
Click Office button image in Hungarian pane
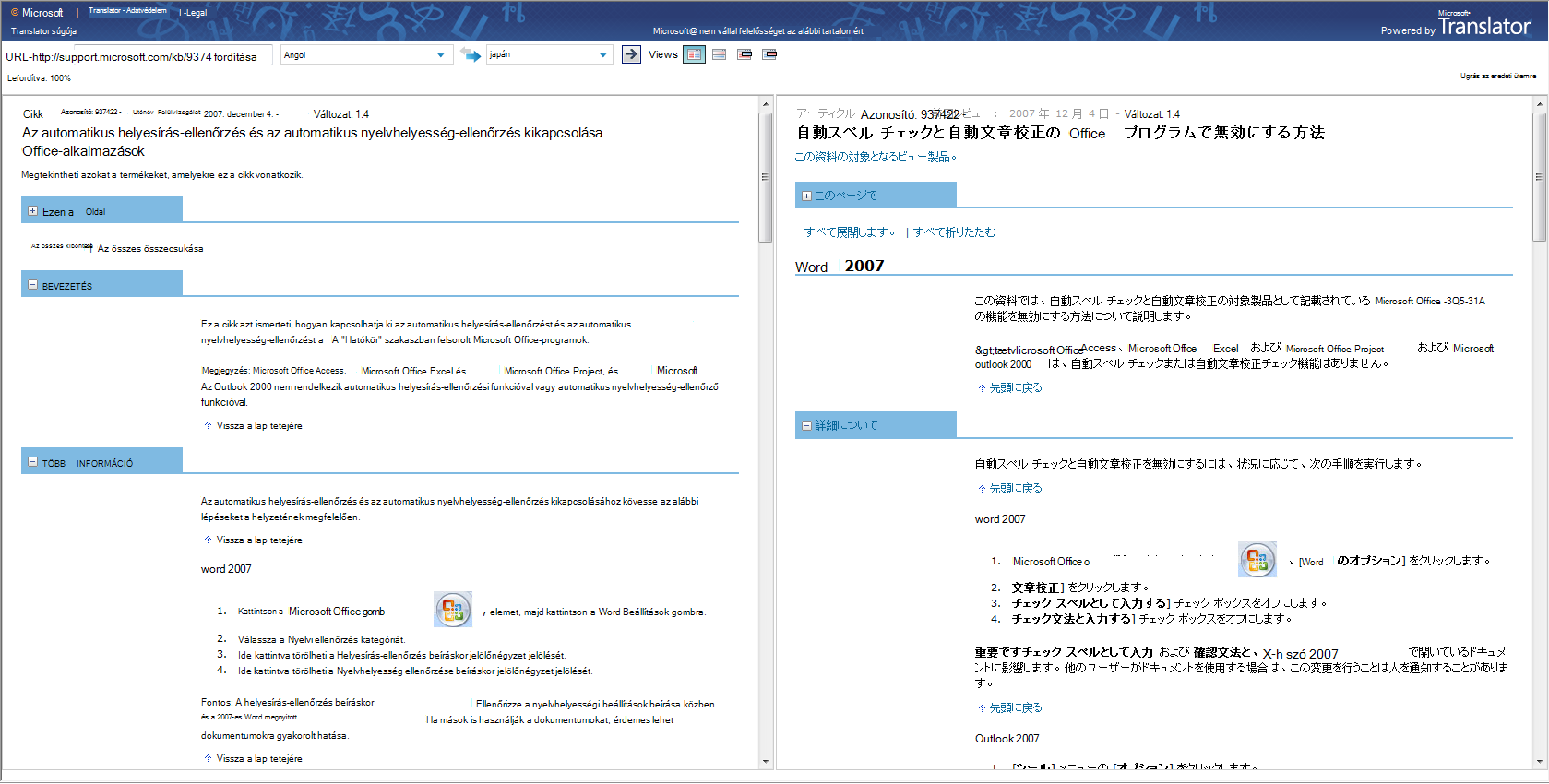click(x=453, y=610)
